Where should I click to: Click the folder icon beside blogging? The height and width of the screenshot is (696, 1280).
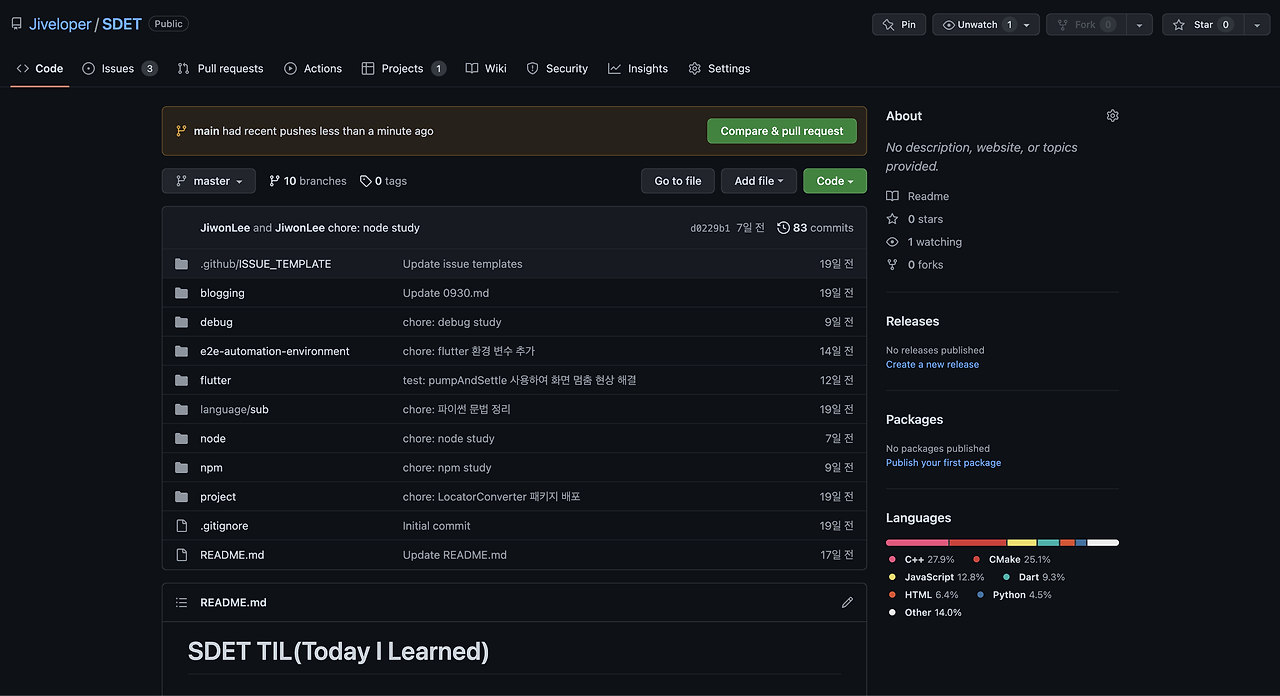[181, 293]
